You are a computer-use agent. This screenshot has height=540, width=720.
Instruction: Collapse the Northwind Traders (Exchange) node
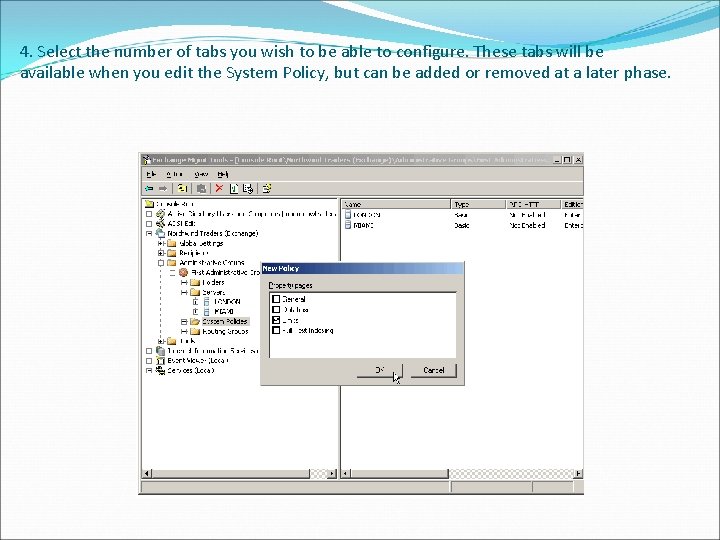tap(149, 233)
